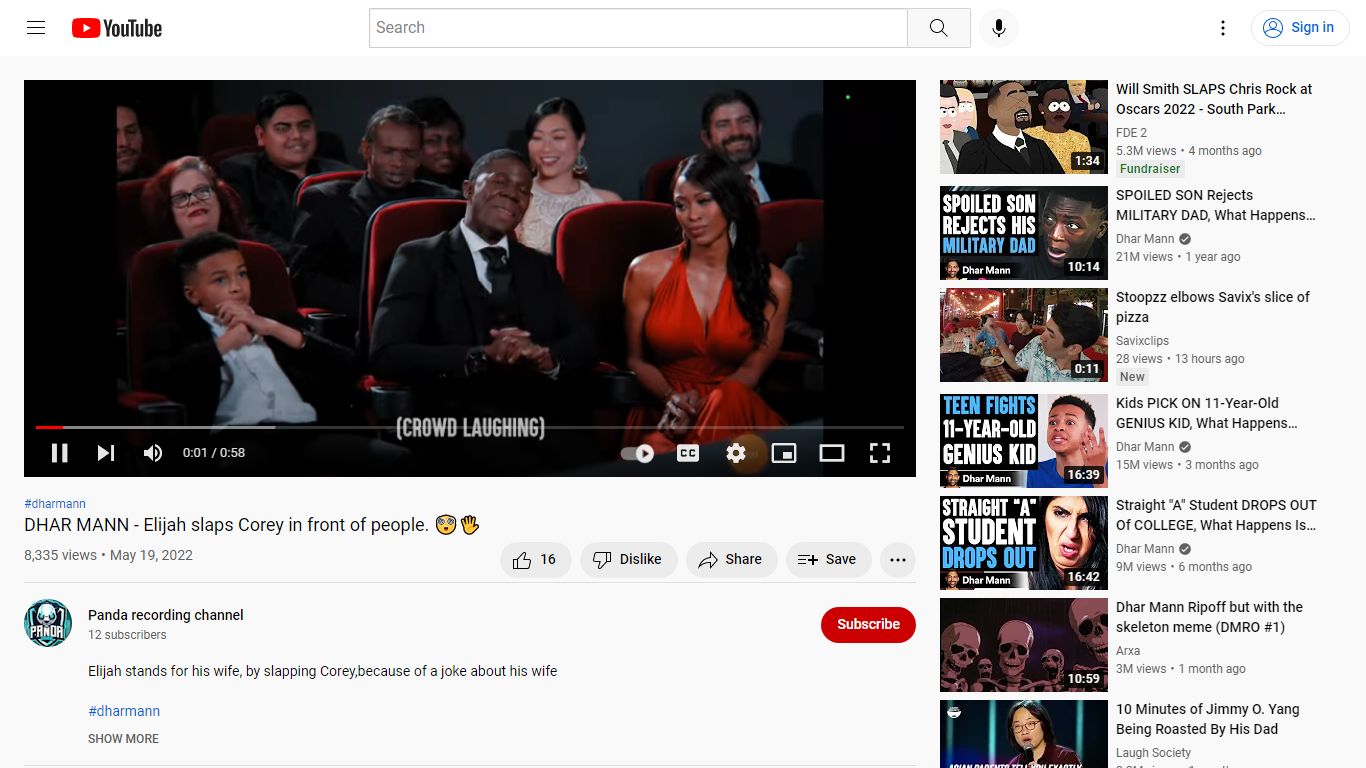
Task: Sign in to YouTube
Action: tap(1299, 28)
